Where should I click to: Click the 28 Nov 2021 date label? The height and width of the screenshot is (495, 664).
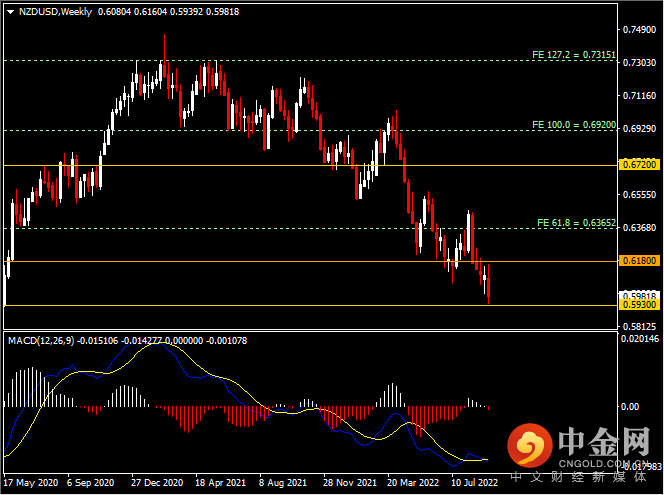350,483
